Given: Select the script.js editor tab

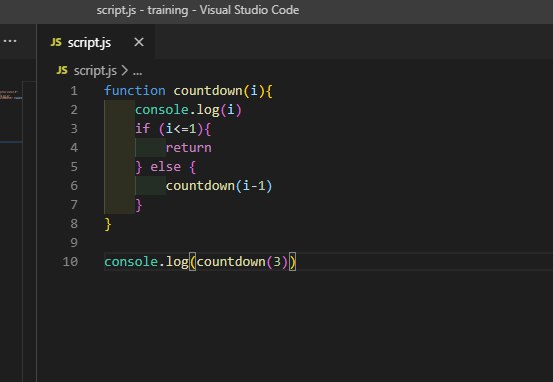Looking at the screenshot, I should (96, 42).
